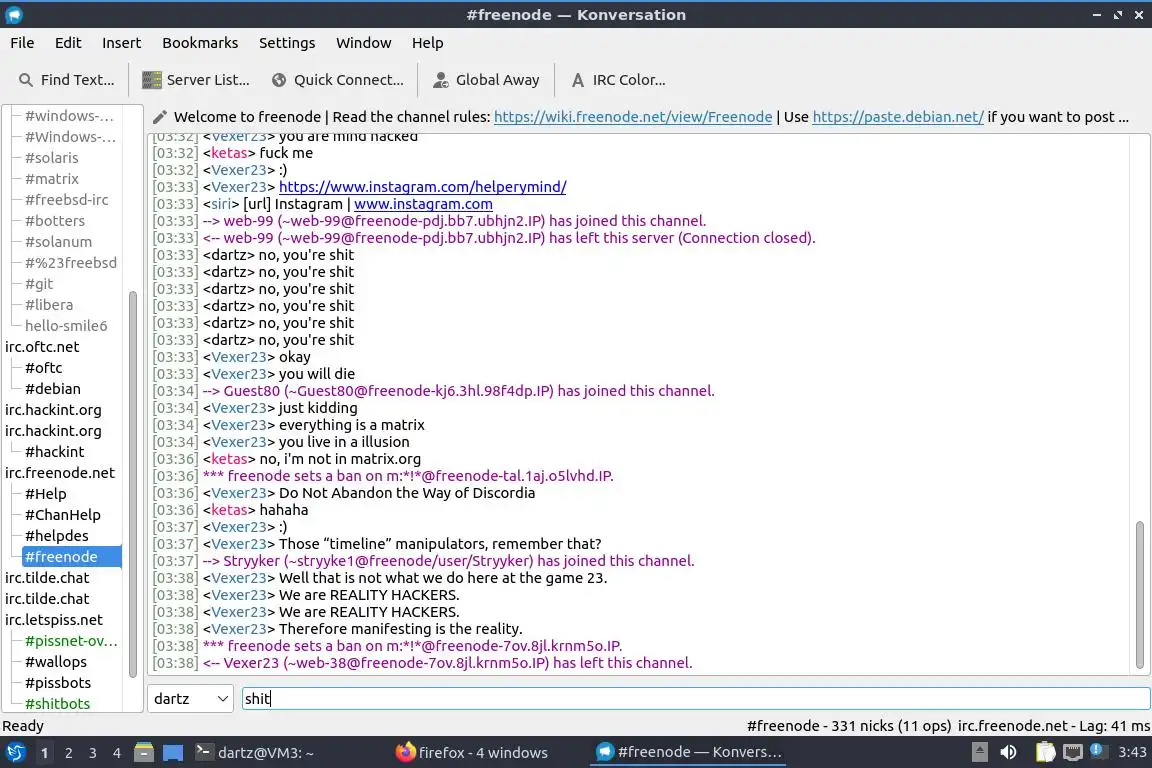Select the irc.oftc.net server entry
This screenshot has width=1152, height=768.
pos(42,347)
